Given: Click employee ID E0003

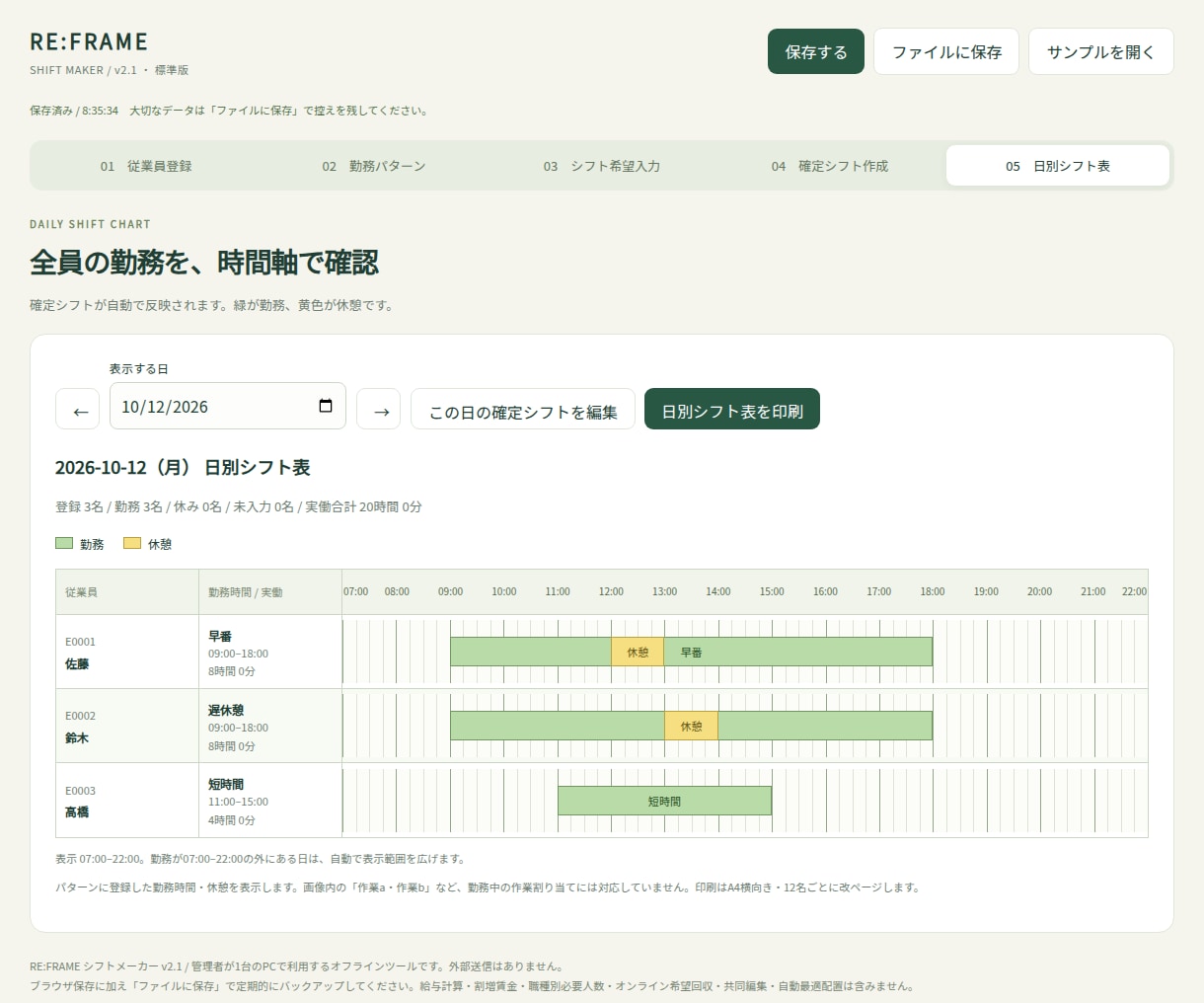Looking at the screenshot, I should (80, 791).
